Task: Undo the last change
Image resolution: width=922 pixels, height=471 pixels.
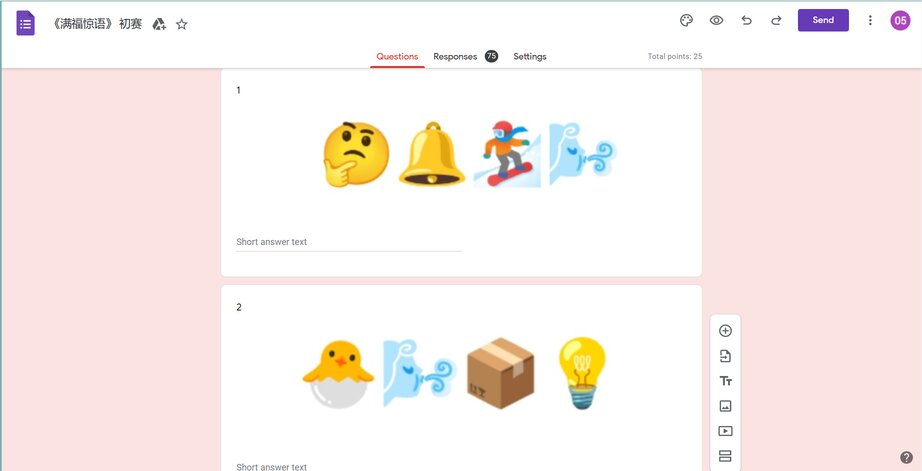Action: pos(746,21)
